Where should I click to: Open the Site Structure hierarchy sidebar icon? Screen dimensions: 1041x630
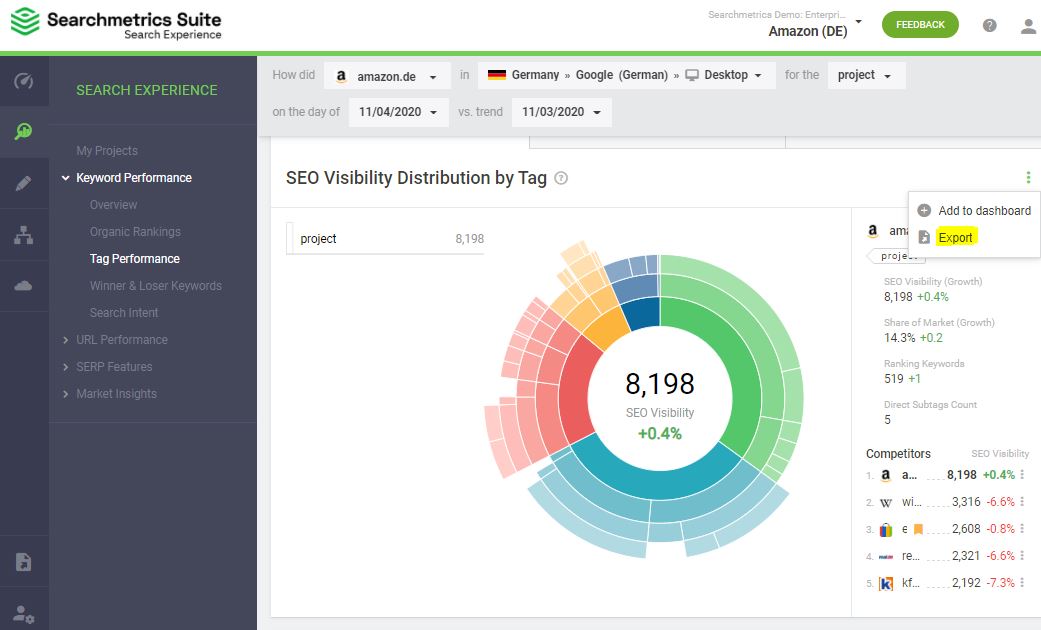tap(24, 234)
